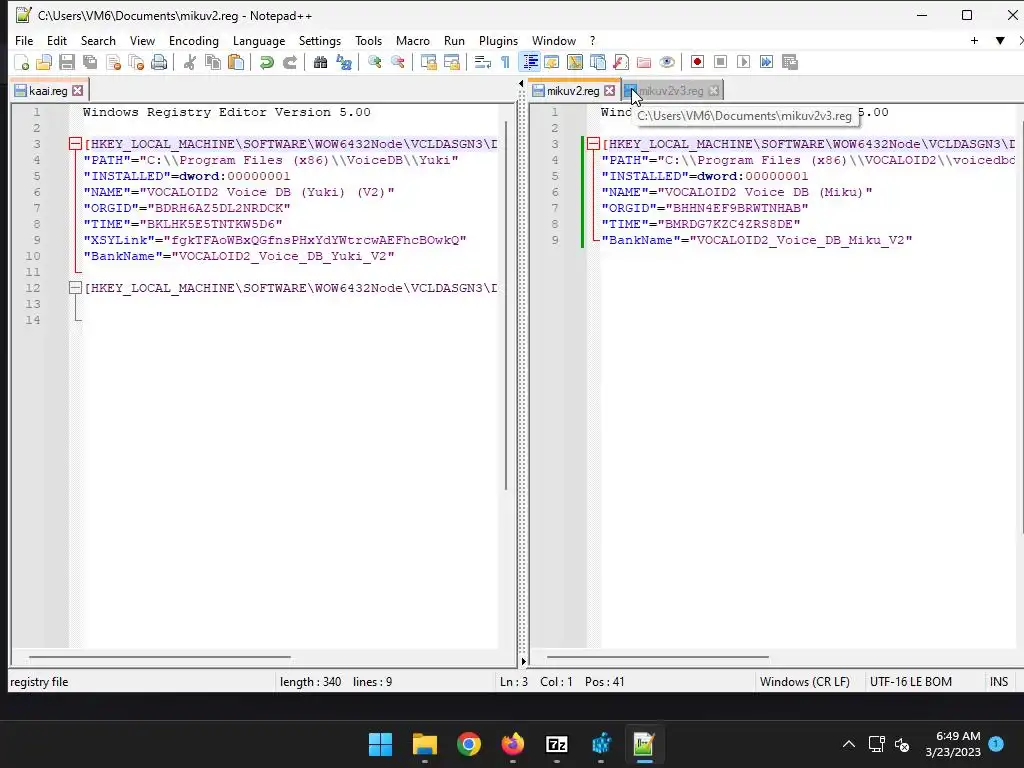Click Run macro multiple times icon
This screenshot has width=1024, height=768.
pos(766,62)
